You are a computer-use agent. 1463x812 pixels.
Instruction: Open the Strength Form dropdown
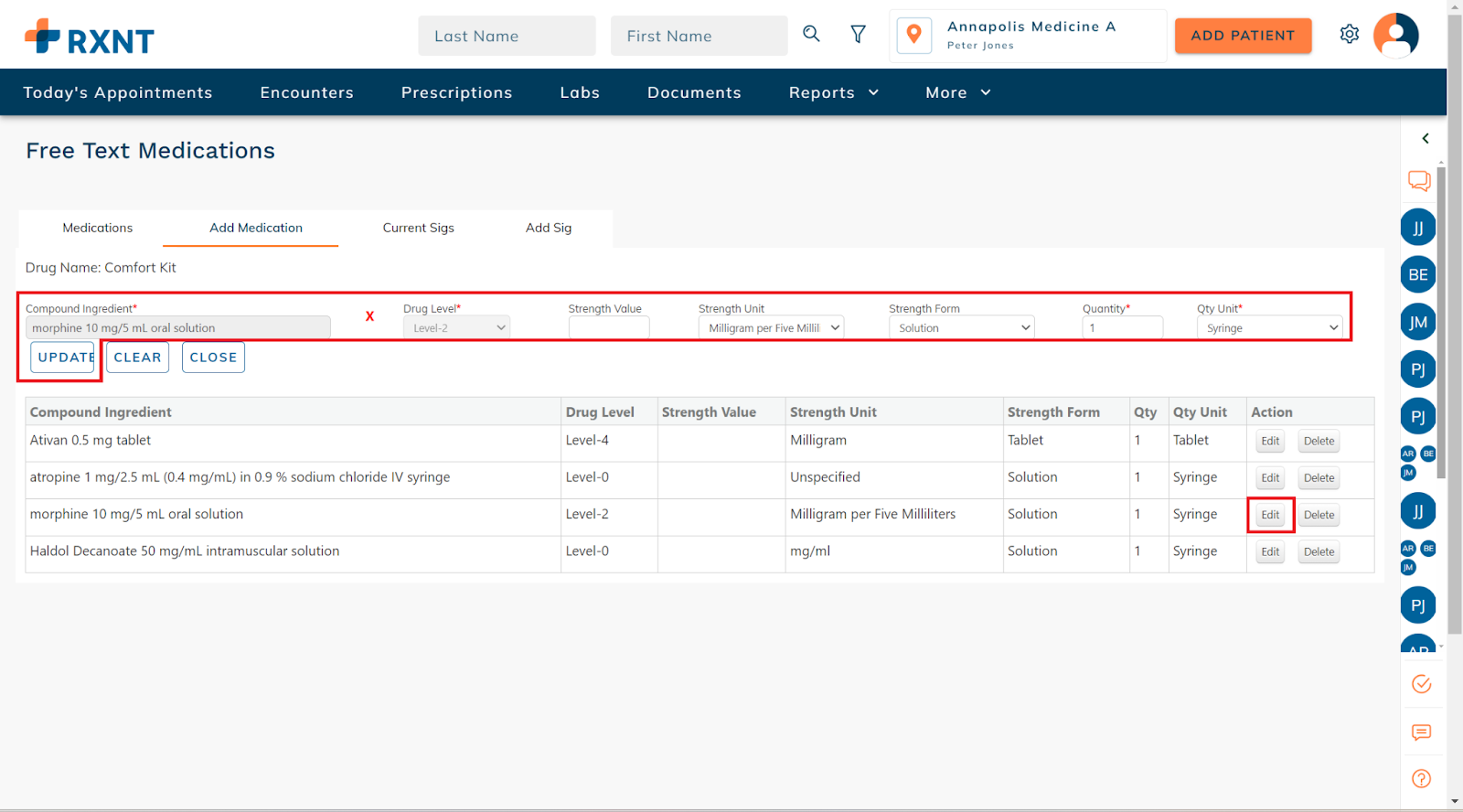(x=961, y=328)
